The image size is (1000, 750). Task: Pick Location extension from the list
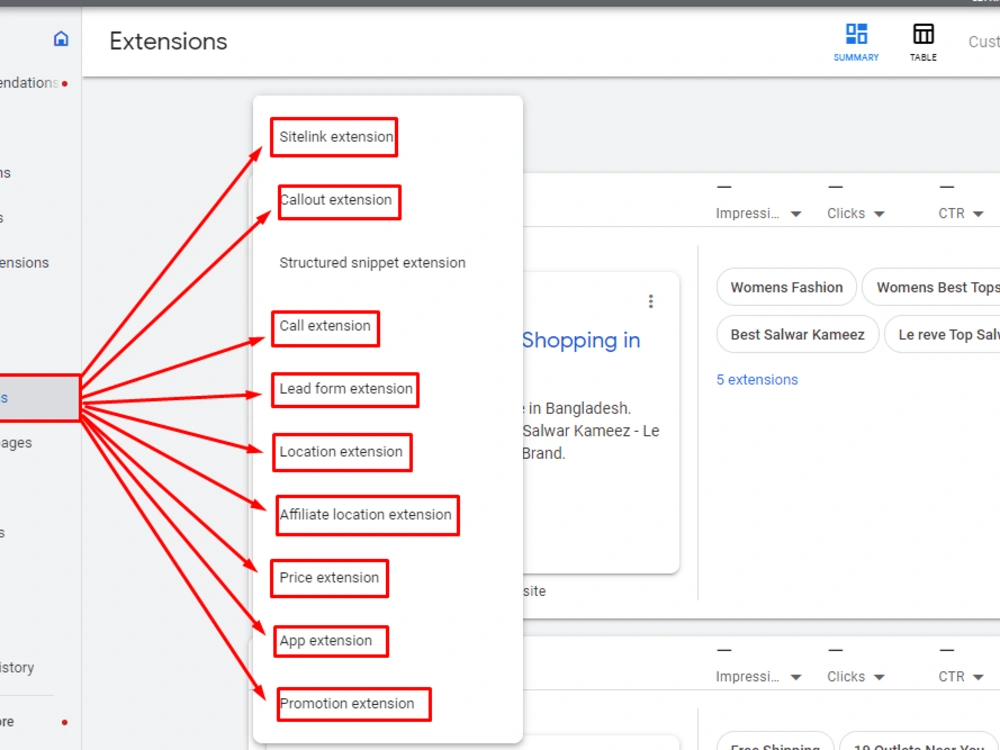[x=341, y=452]
